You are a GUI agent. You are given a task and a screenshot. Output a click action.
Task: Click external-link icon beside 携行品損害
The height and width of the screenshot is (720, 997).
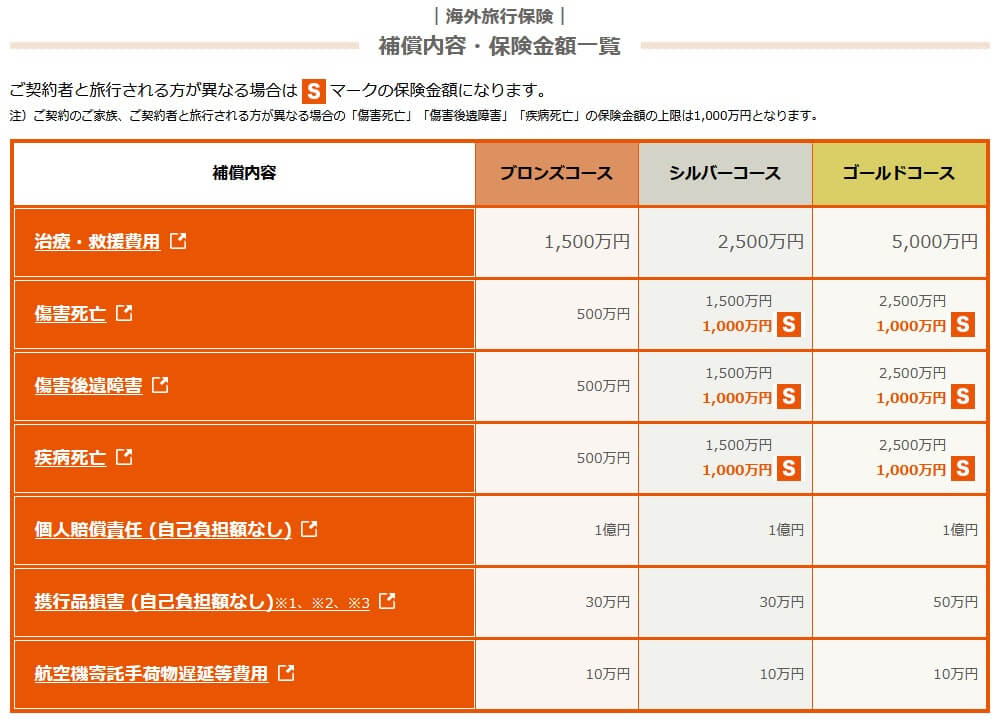pos(387,600)
